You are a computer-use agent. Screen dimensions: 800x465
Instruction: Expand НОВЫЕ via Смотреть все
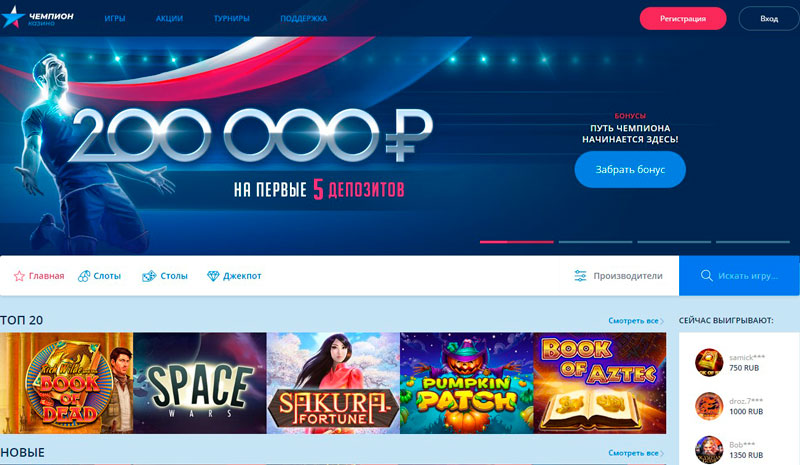(x=636, y=453)
